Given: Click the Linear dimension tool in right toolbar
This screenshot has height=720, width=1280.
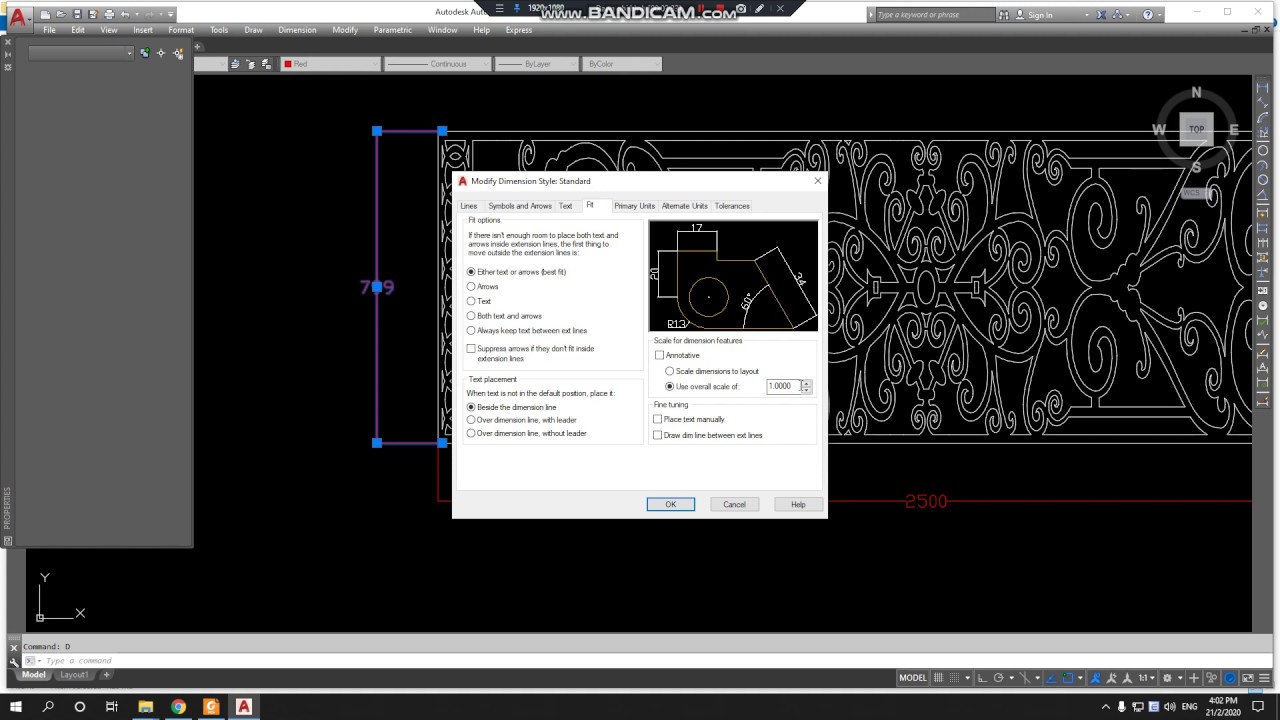Looking at the screenshot, I should click(x=1263, y=87).
